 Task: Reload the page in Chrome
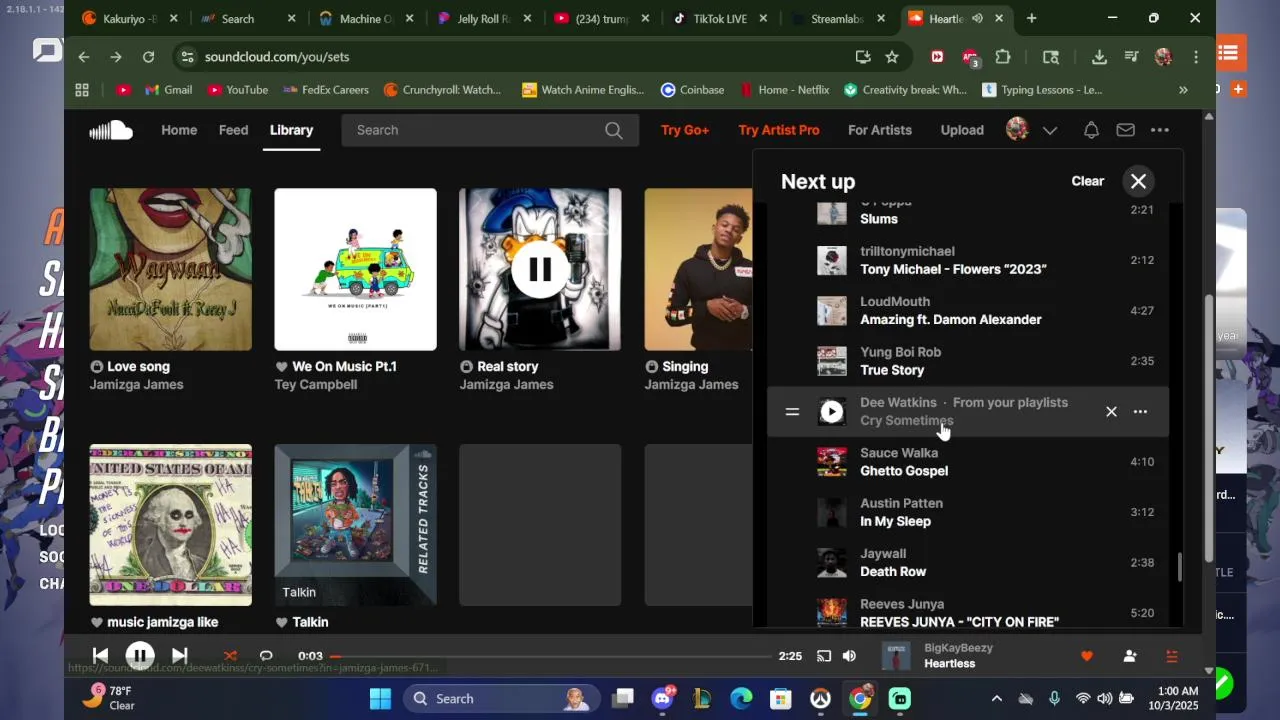pyautogui.click(x=148, y=57)
